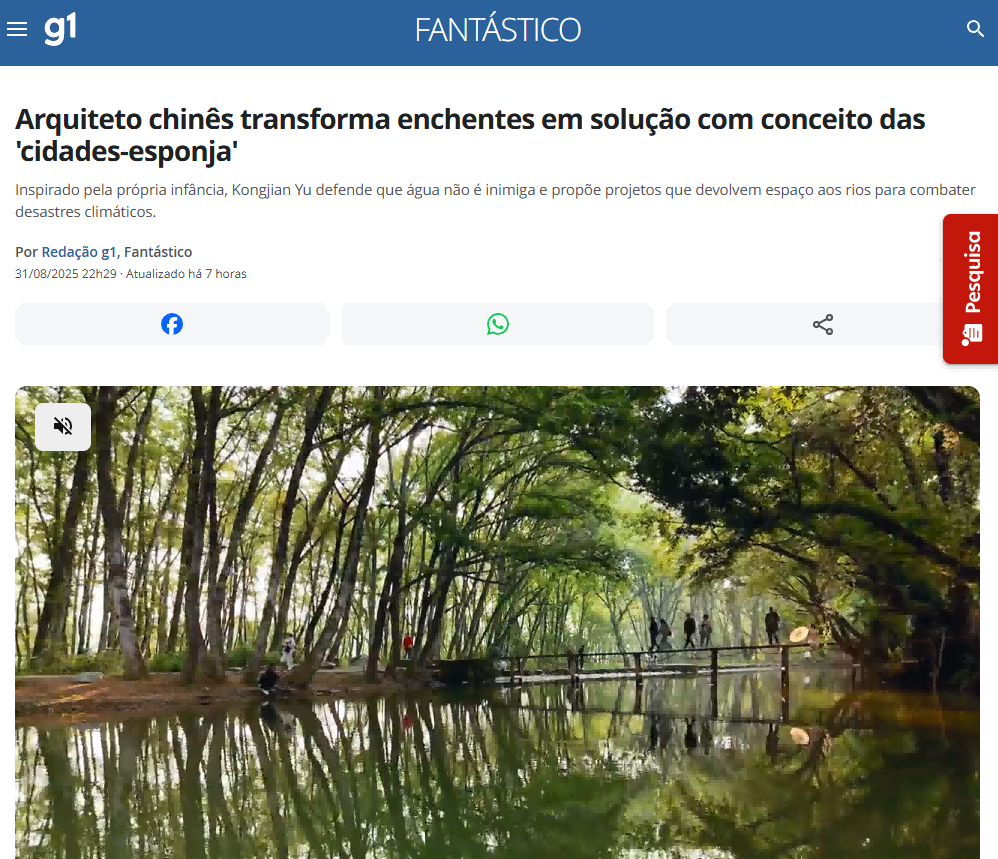Click the publication date 31/08/2025 22h29
998x859 pixels.
tap(66, 274)
